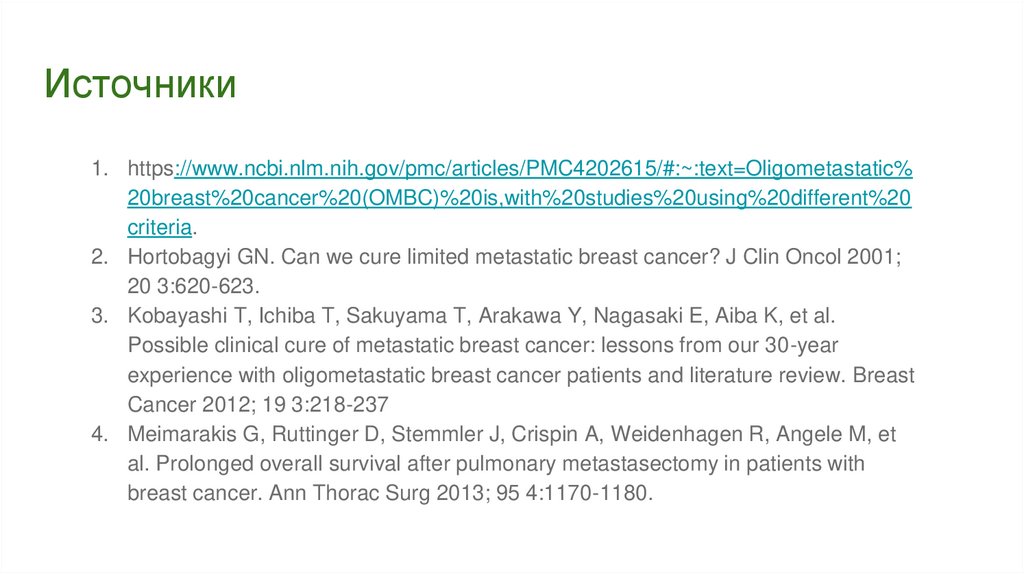This screenshot has height=574, width=1024.
Task: Click the unlinked "https" prefix text
Action: [151, 166]
